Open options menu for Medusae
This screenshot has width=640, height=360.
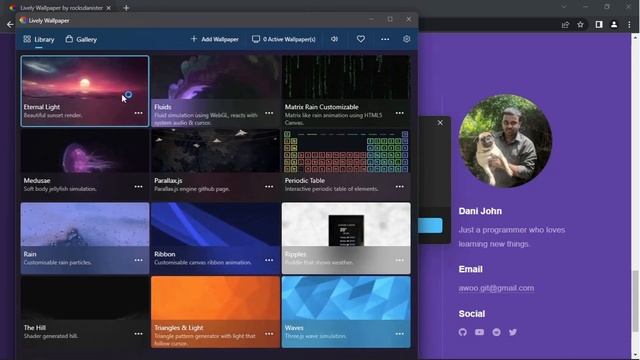(x=138, y=187)
